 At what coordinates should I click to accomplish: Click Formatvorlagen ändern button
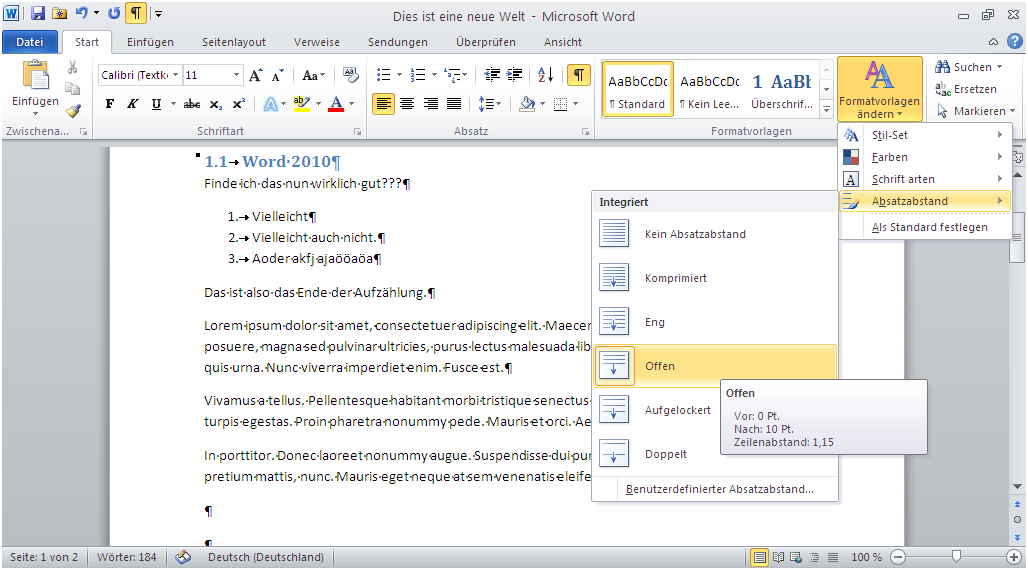[880, 89]
